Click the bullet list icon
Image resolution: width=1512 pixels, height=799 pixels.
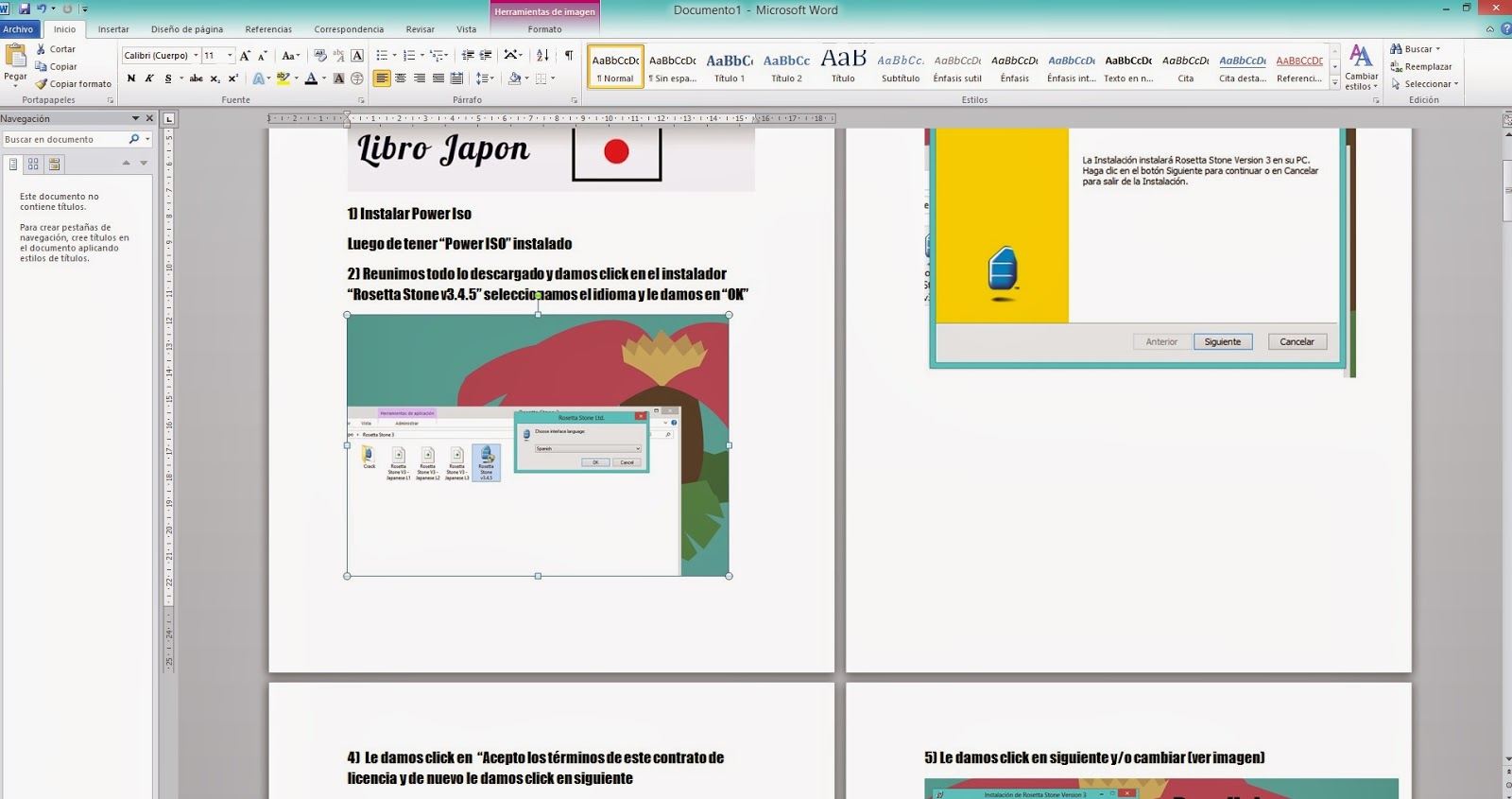[x=384, y=56]
